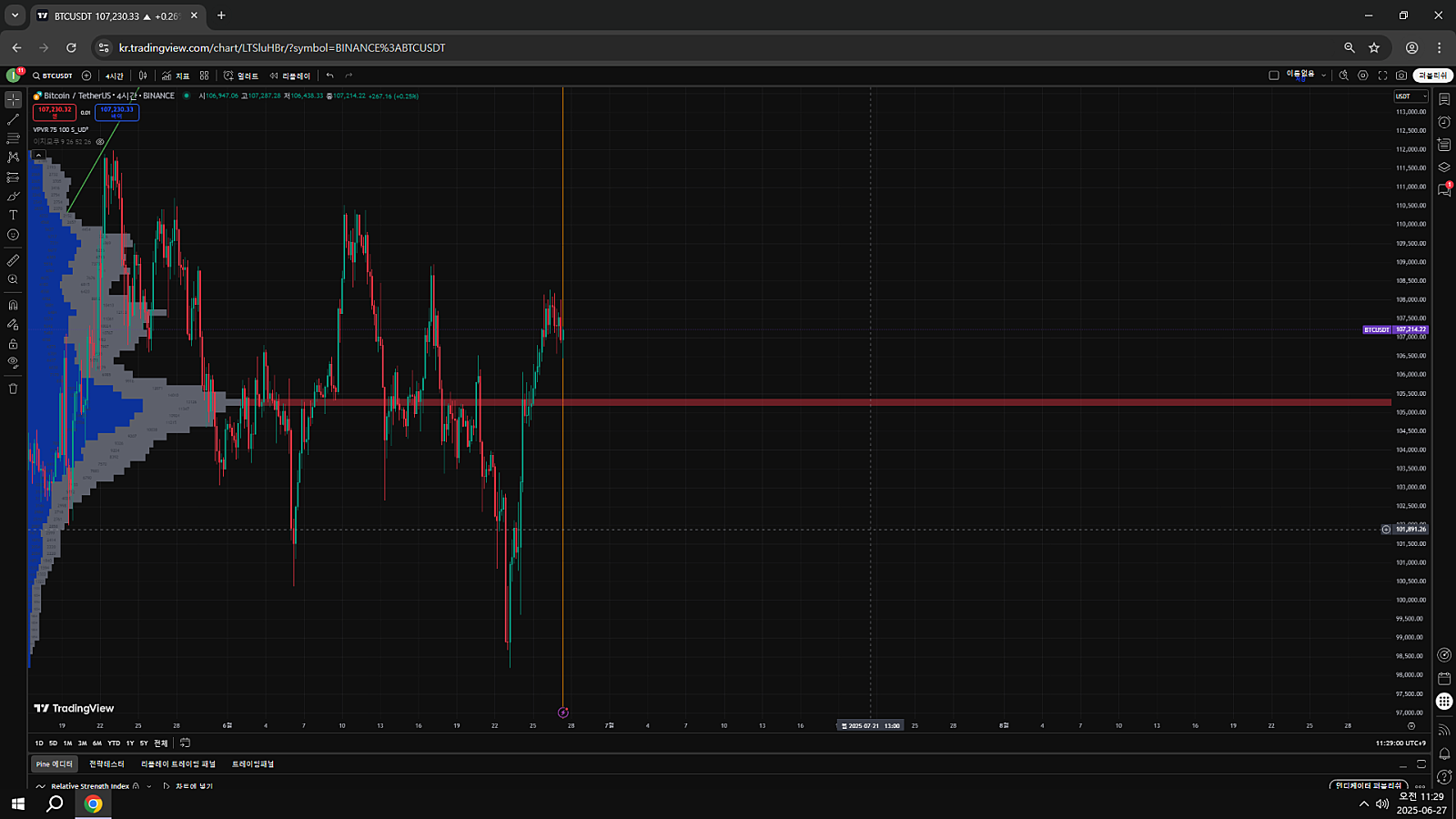Start bar replay with 리플레이
The image size is (1456, 819).
tap(290, 76)
